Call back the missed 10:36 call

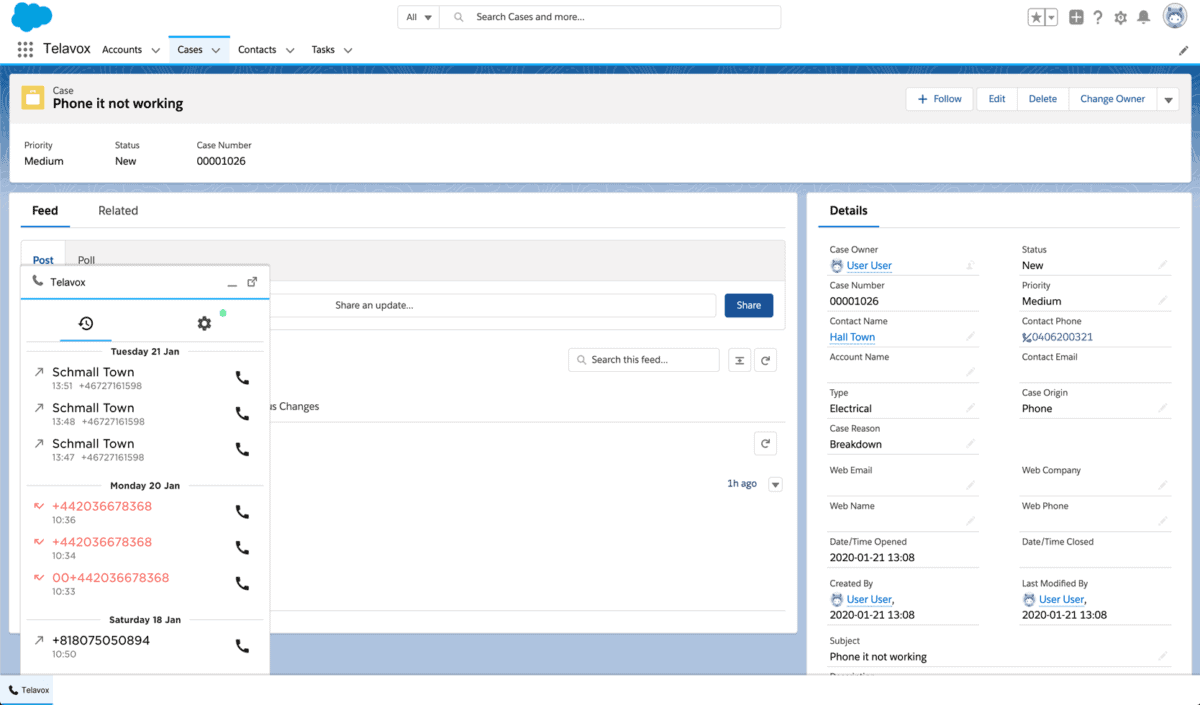(x=242, y=512)
